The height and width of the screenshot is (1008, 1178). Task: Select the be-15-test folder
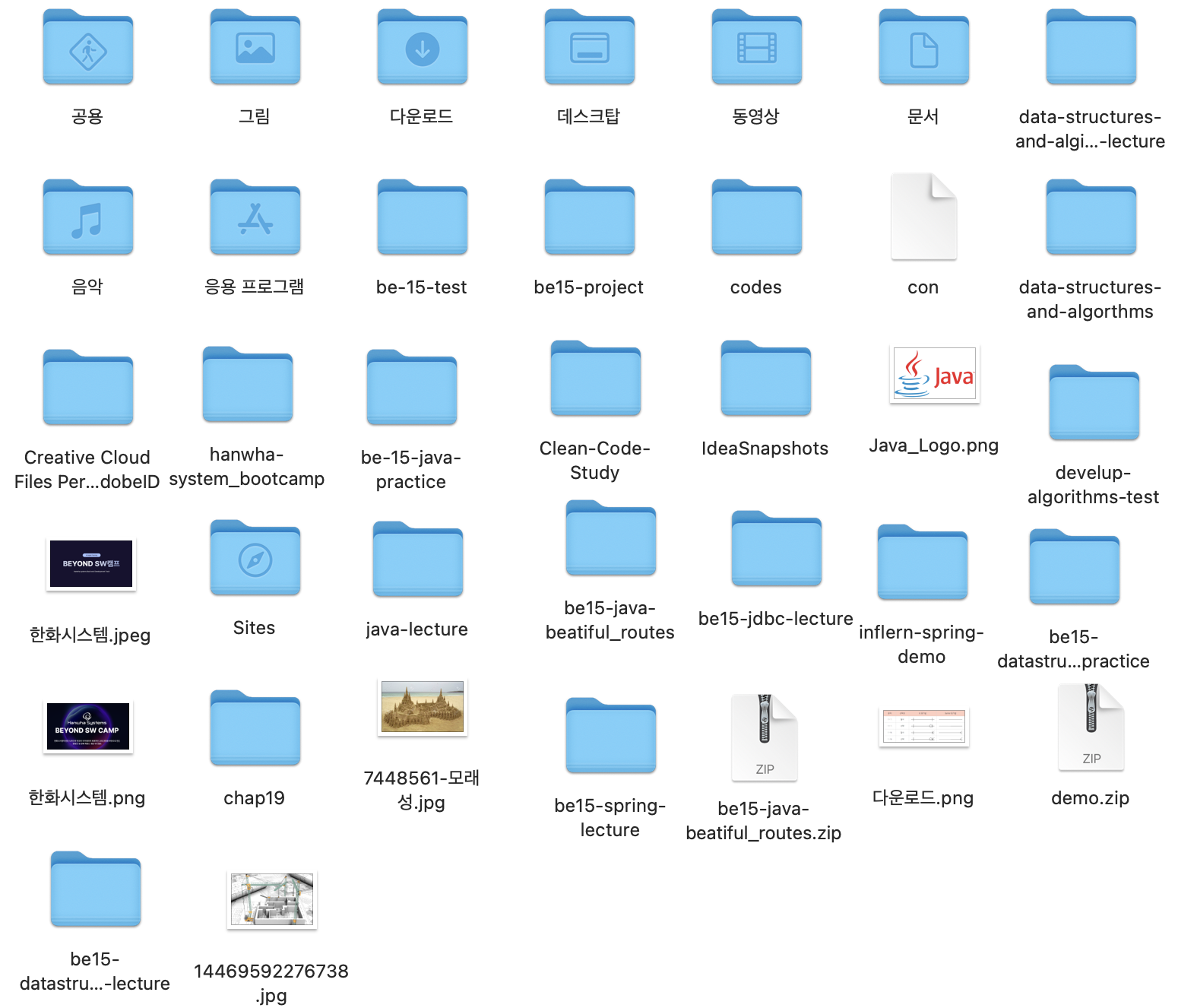click(423, 217)
